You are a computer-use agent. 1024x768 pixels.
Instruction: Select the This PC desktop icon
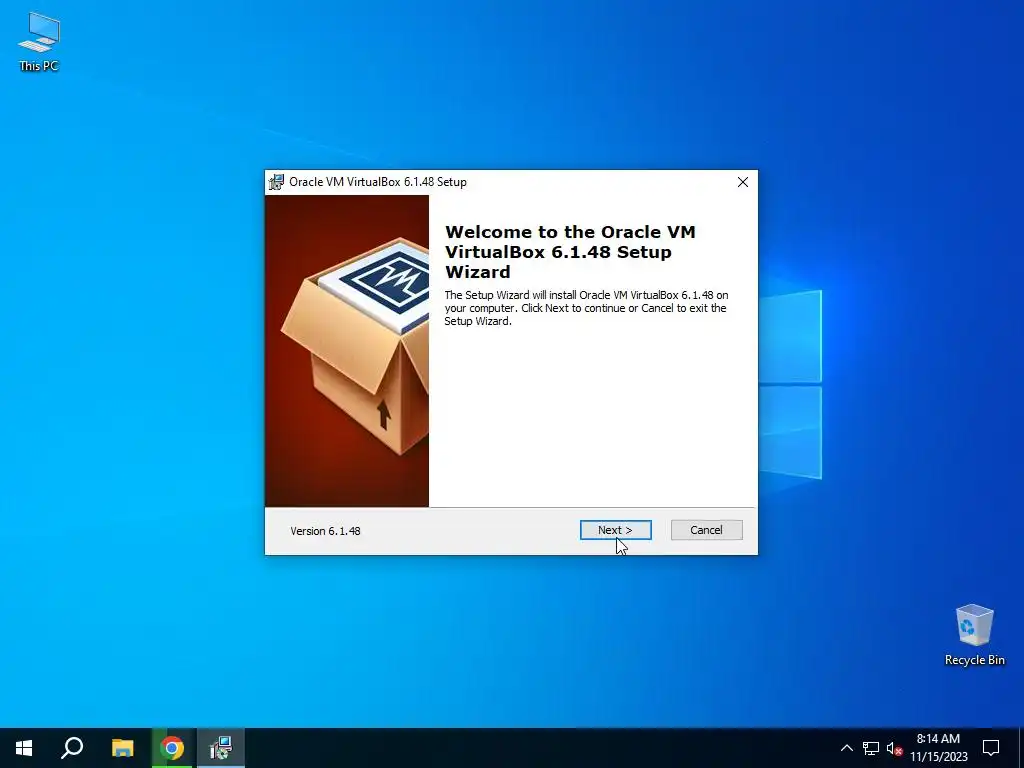point(39,41)
